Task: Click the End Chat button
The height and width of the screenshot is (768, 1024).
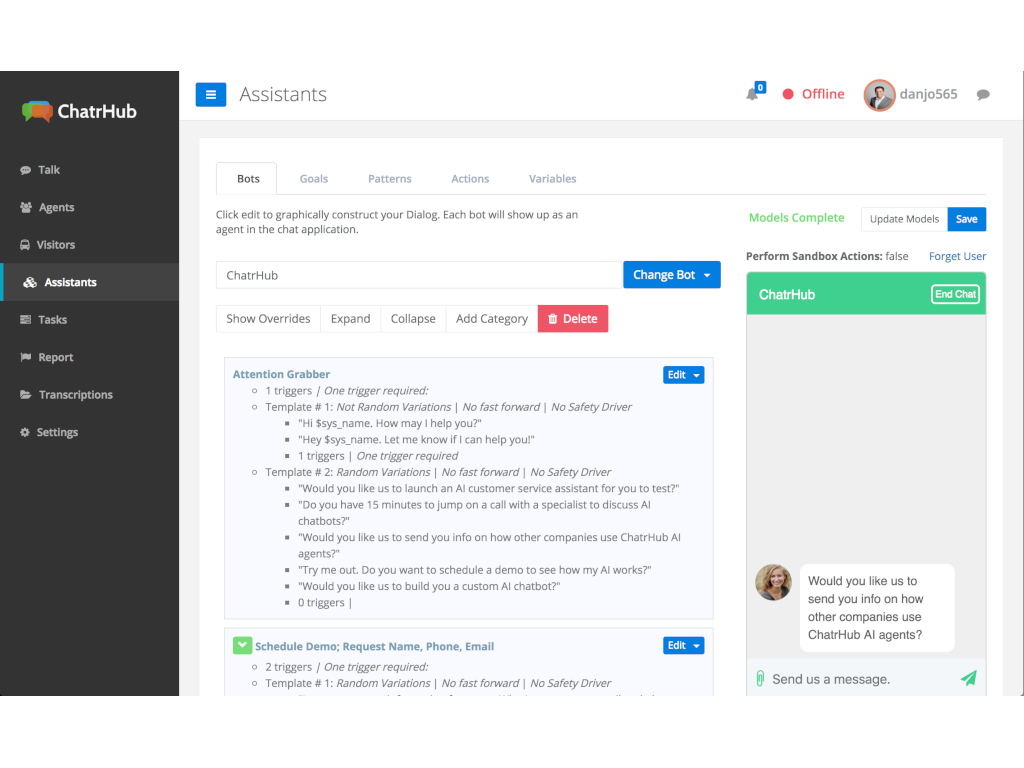Action: pyautogui.click(x=955, y=294)
